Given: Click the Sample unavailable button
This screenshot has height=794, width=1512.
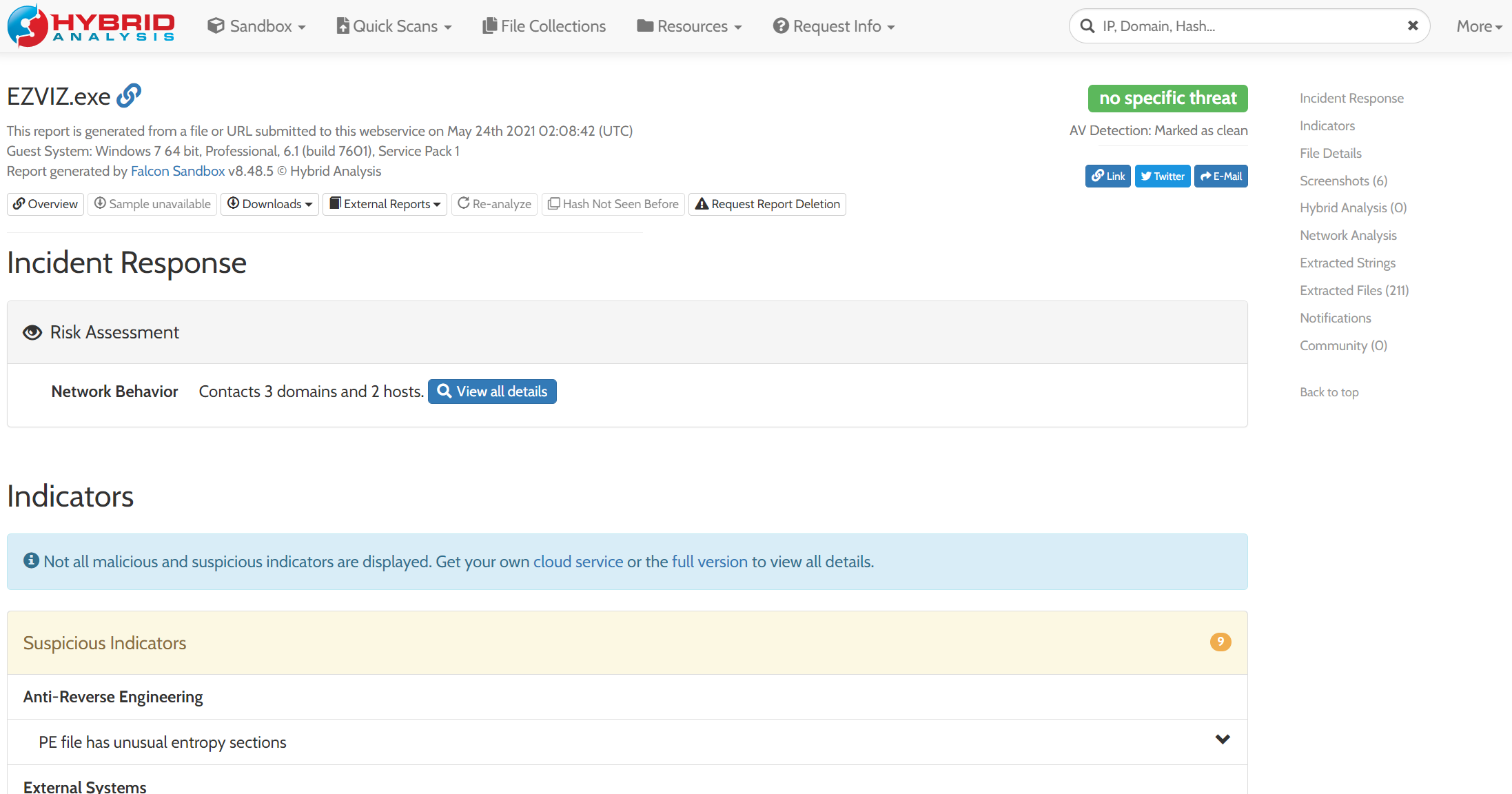Looking at the screenshot, I should [152, 204].
